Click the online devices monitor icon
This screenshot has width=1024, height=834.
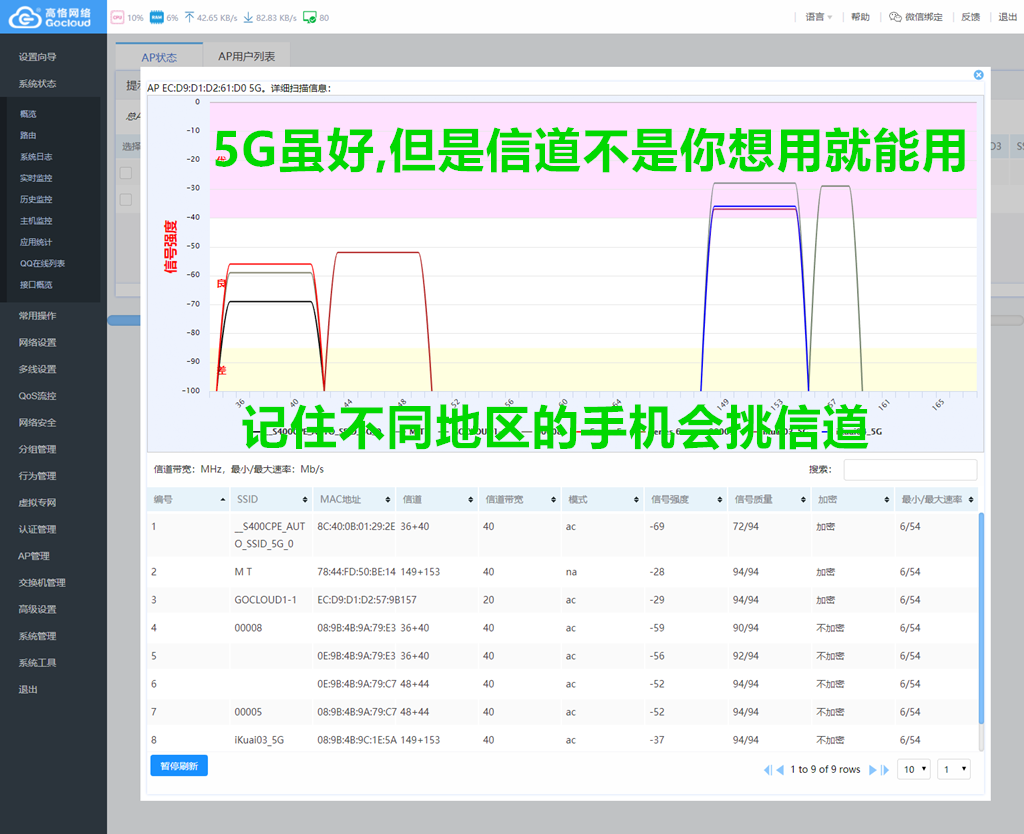tap(310, 17)
